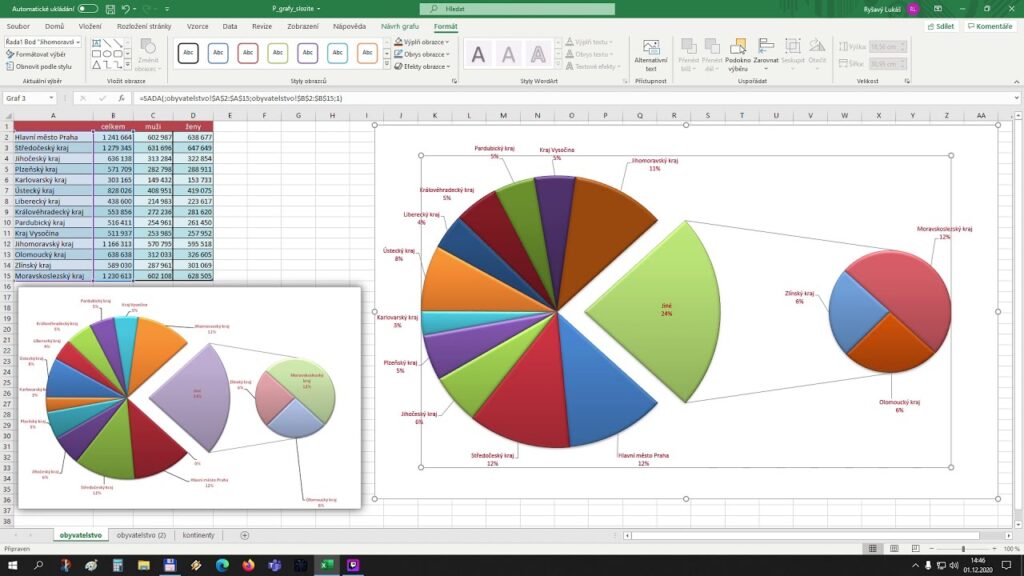The height and width of the screenshot is (576, 1024).
Task: Click the Zarovnat align icon
Action: click(x=766, y=56)
